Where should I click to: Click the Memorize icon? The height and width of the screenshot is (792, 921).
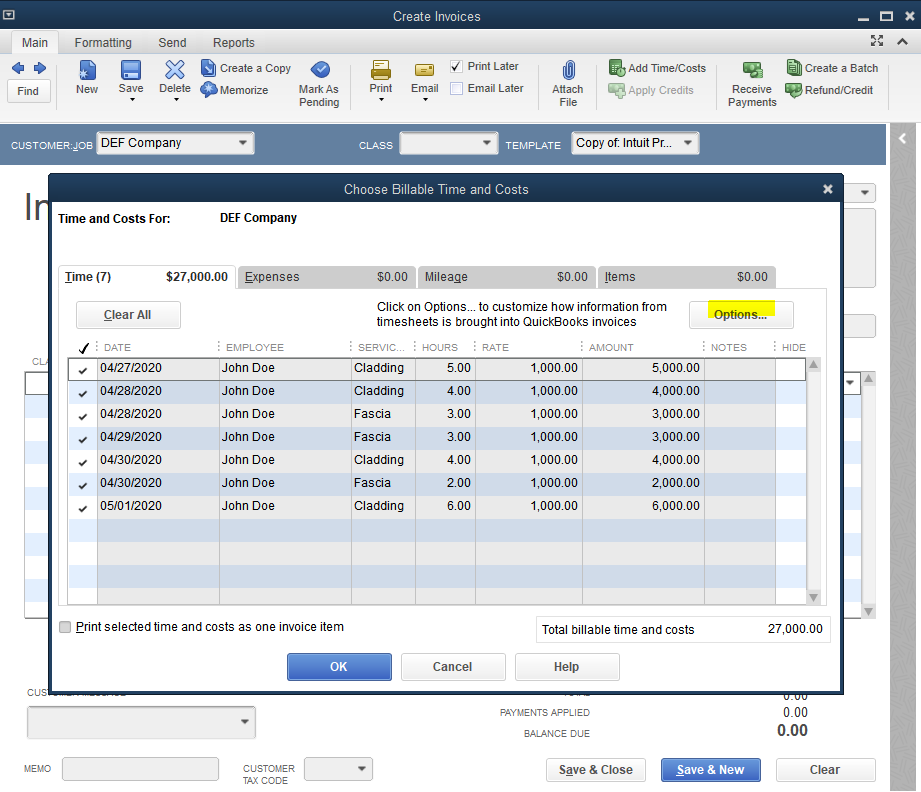pos(209,90)
